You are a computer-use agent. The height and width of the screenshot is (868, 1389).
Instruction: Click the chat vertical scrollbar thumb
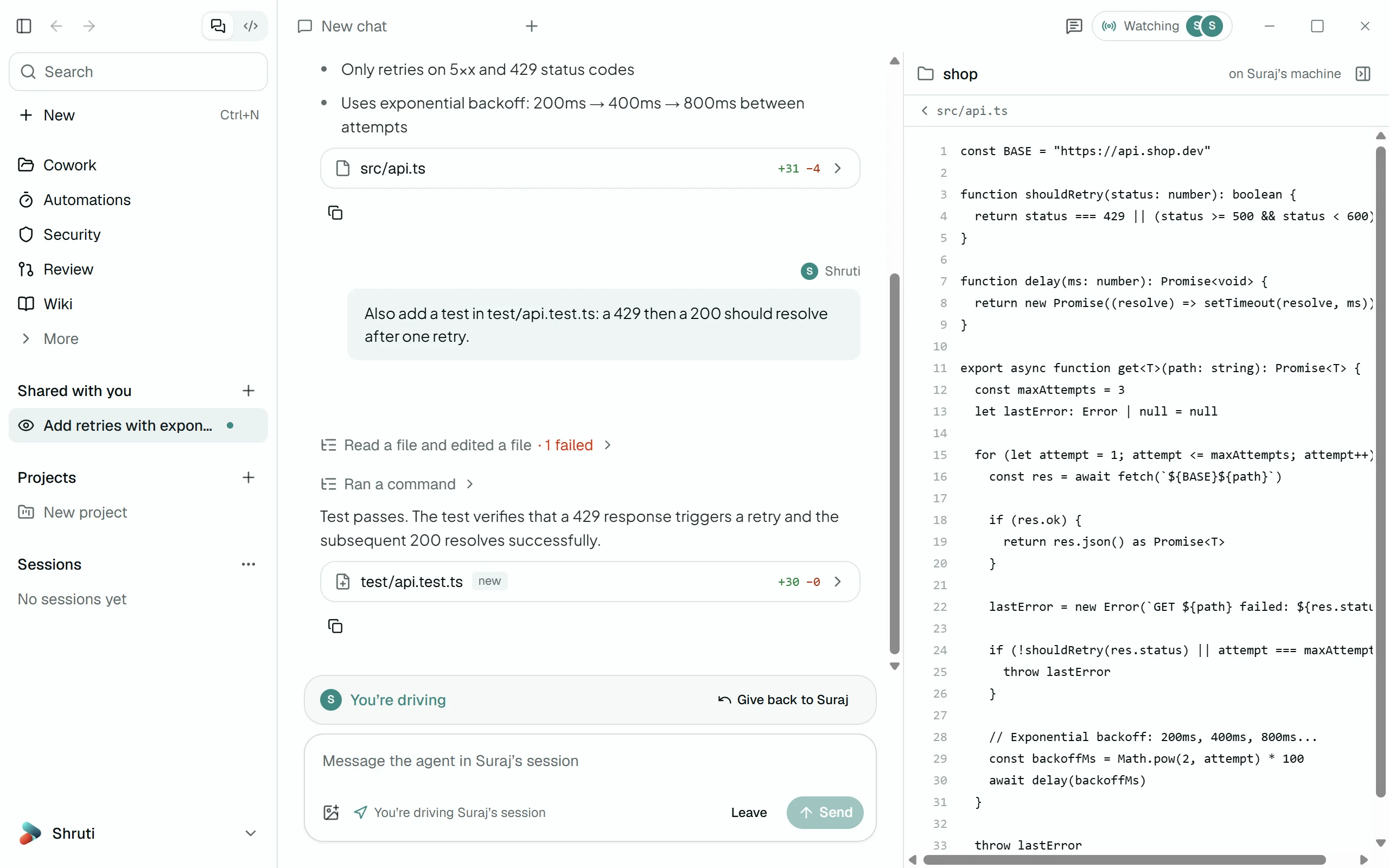[894, 464]
